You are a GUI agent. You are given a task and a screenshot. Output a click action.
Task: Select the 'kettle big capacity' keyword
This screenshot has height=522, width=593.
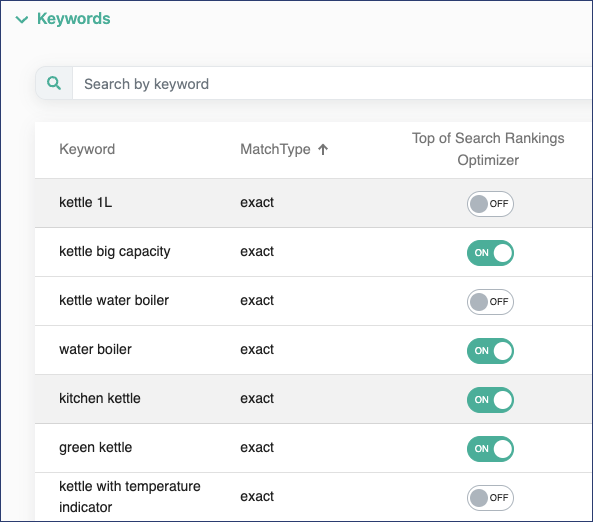coord(115,252)
